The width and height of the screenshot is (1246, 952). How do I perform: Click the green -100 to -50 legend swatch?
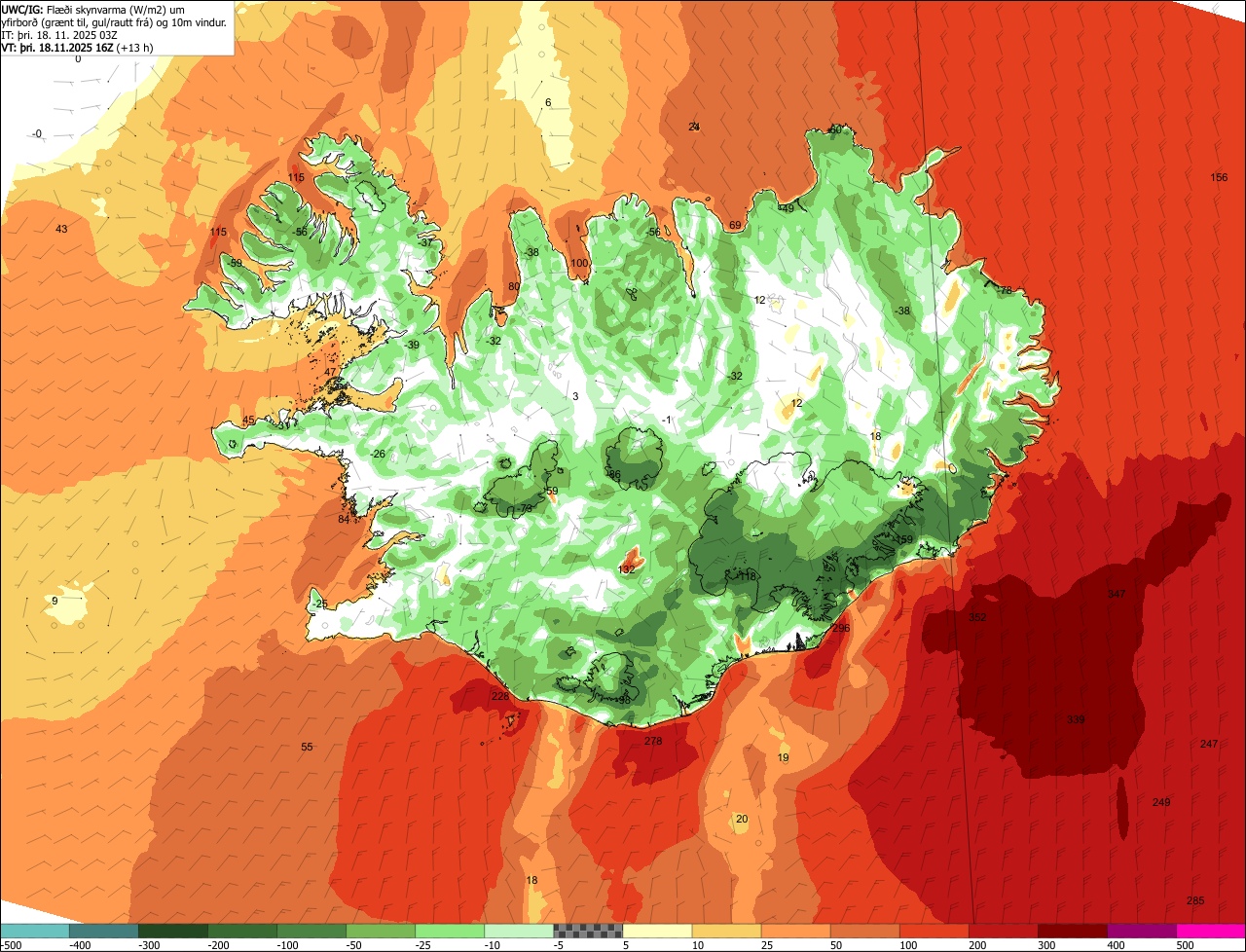click(311, 930)
